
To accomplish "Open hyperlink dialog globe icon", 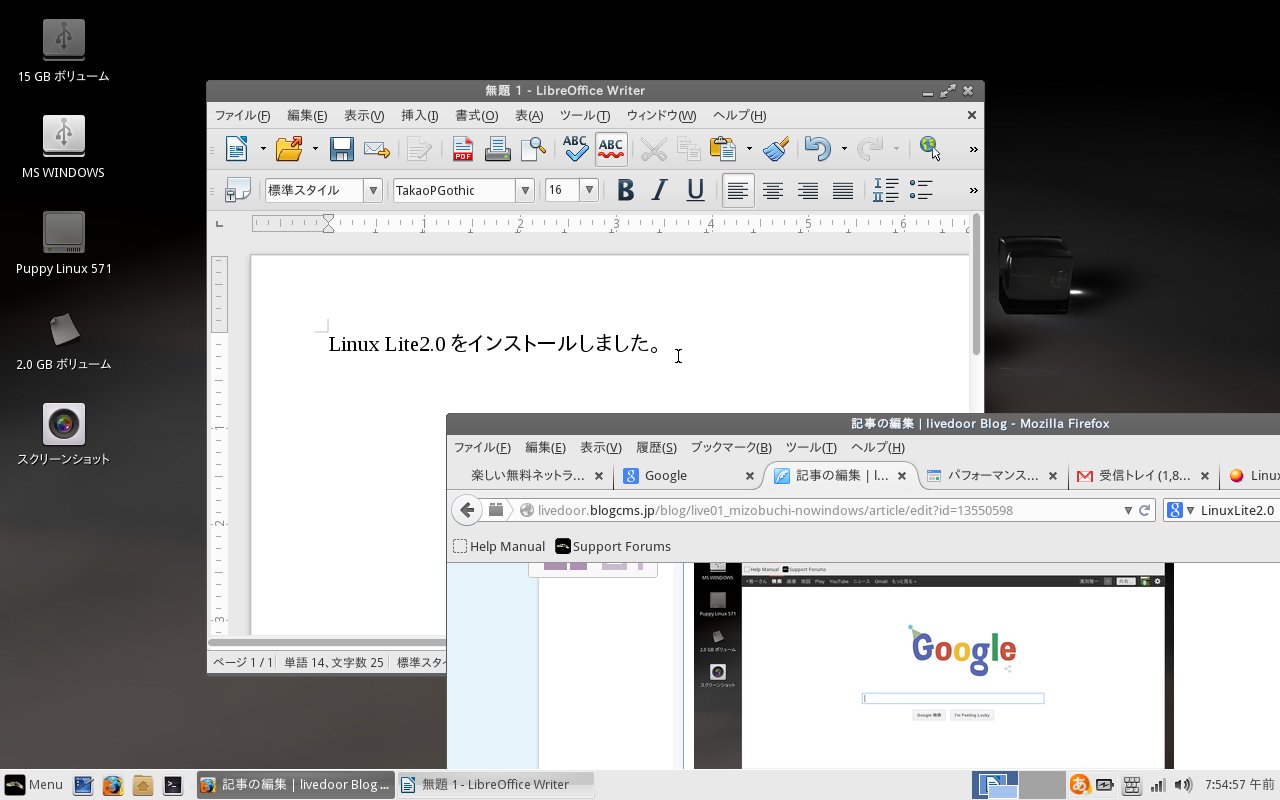I will coord(930,149).
